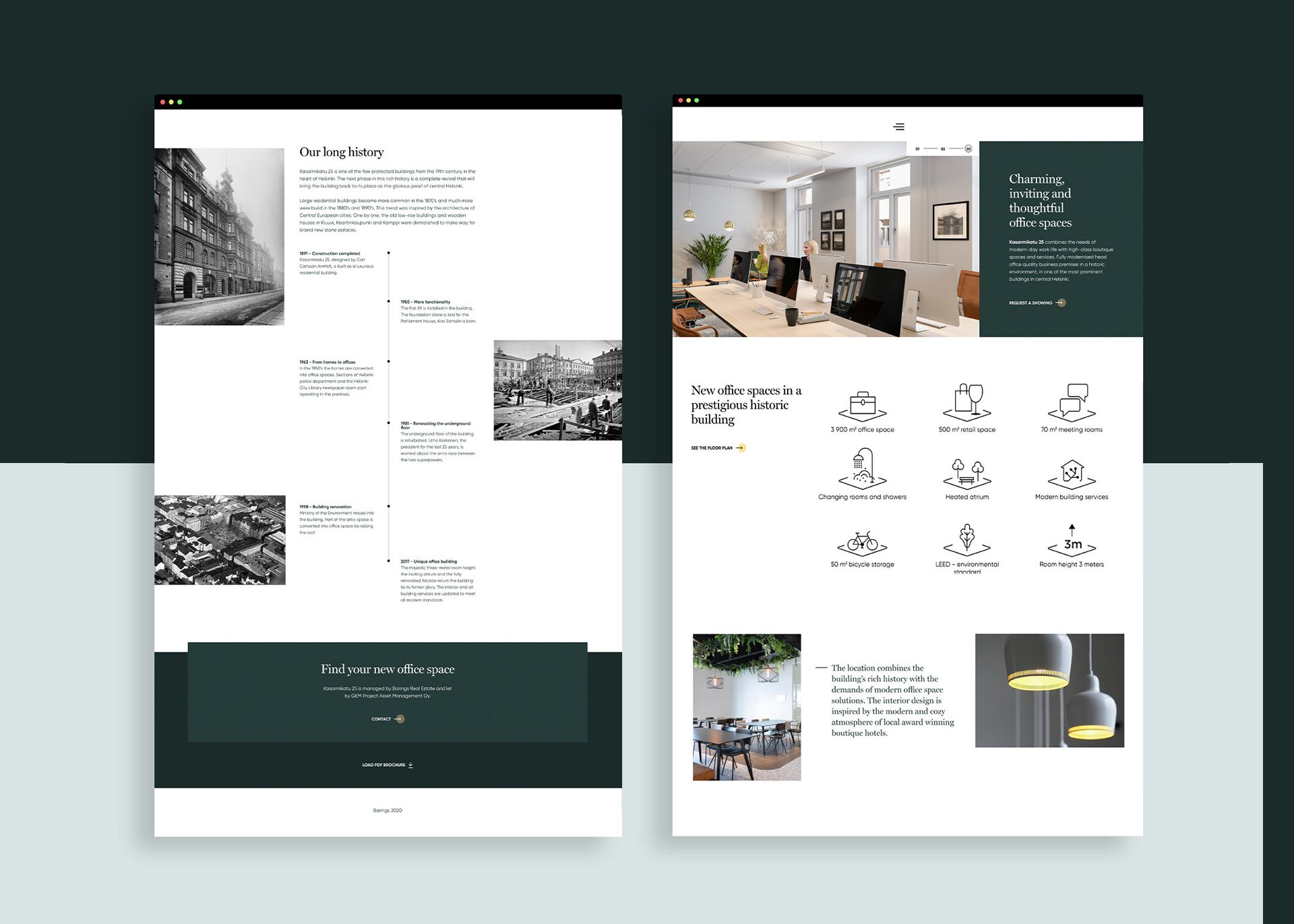Click the briefcase office space icon
Image resolution: width=1294 pixels, height=924 pixels.
[862, 405]
